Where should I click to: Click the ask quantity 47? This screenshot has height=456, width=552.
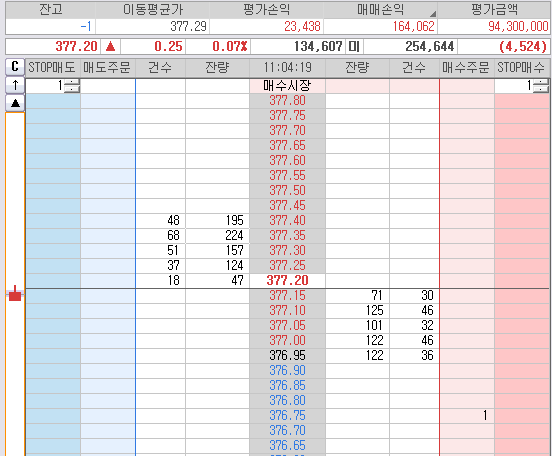coord(237,281)
